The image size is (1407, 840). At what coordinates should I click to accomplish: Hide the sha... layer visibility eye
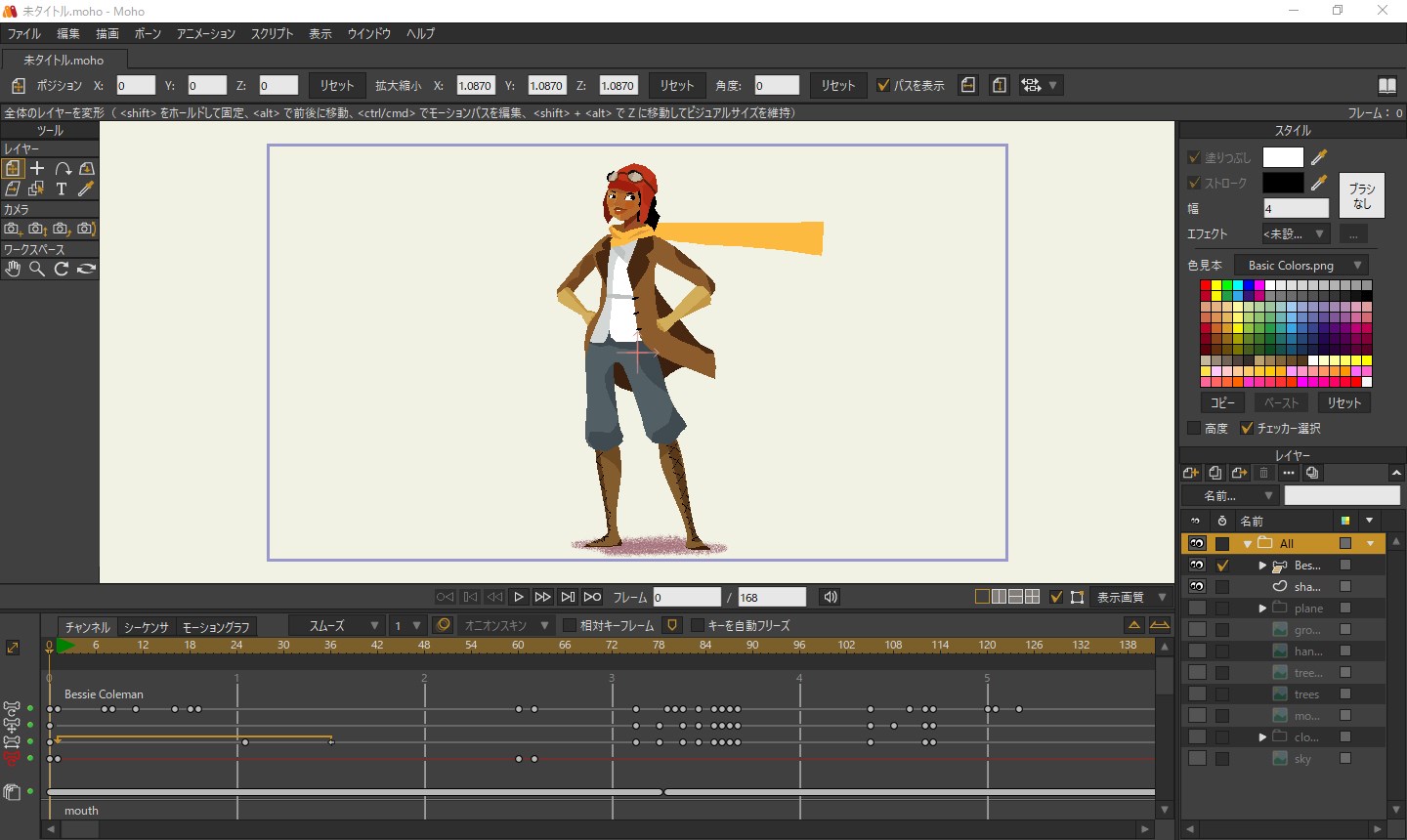pyautogui.click(x=1197, y=586)
